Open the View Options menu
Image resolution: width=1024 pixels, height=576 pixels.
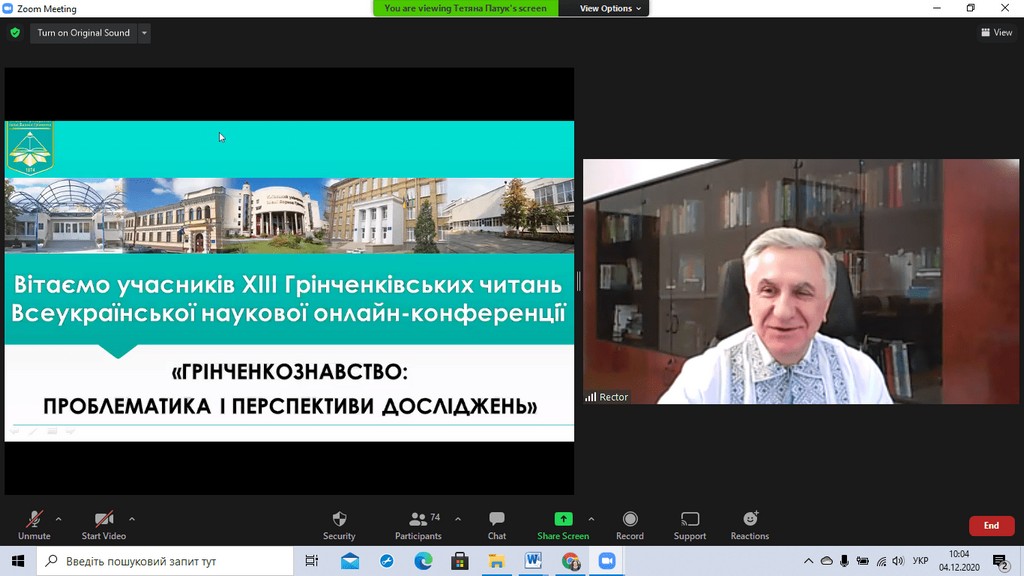coord(604,7)
